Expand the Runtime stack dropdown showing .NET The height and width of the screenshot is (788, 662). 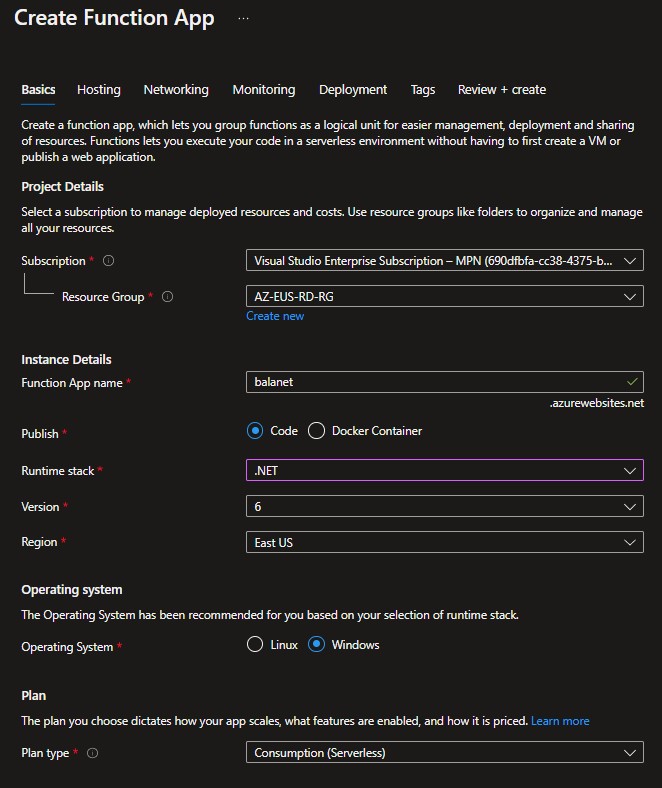point(445,470)
